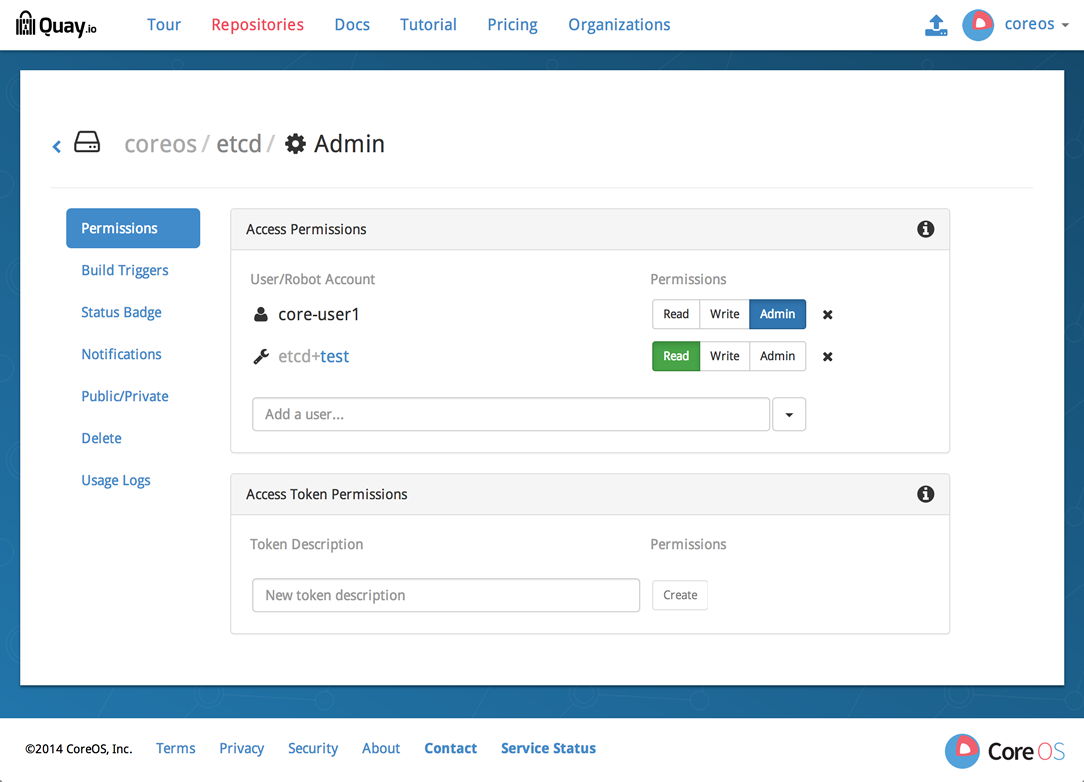
Task: Click the repository drive icon
Action: [x=87, y=142]
